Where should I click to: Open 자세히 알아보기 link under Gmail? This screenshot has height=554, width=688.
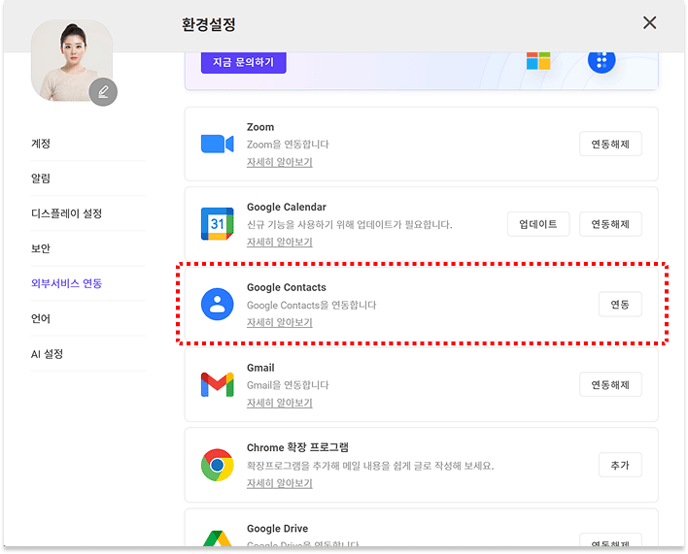280,403
